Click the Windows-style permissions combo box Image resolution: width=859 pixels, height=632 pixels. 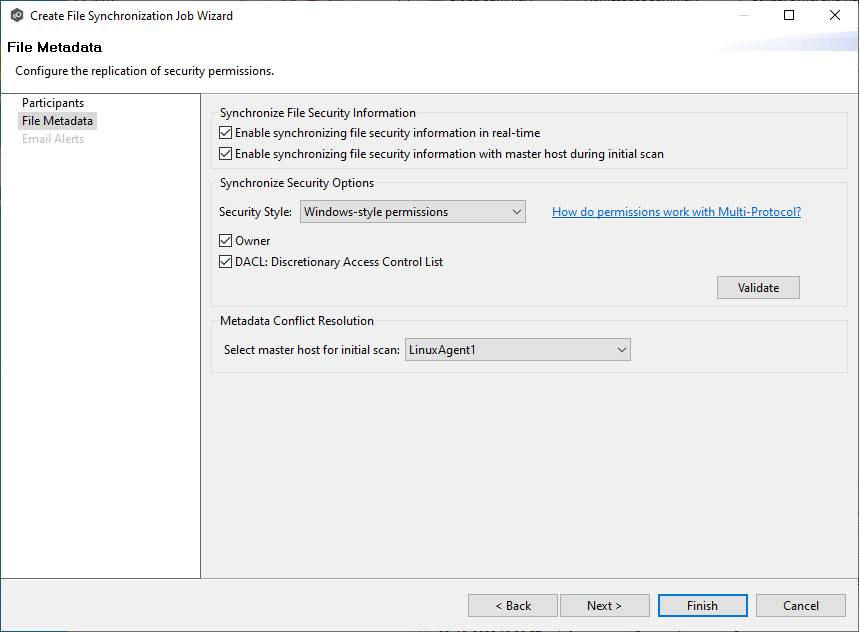point(412,211)
